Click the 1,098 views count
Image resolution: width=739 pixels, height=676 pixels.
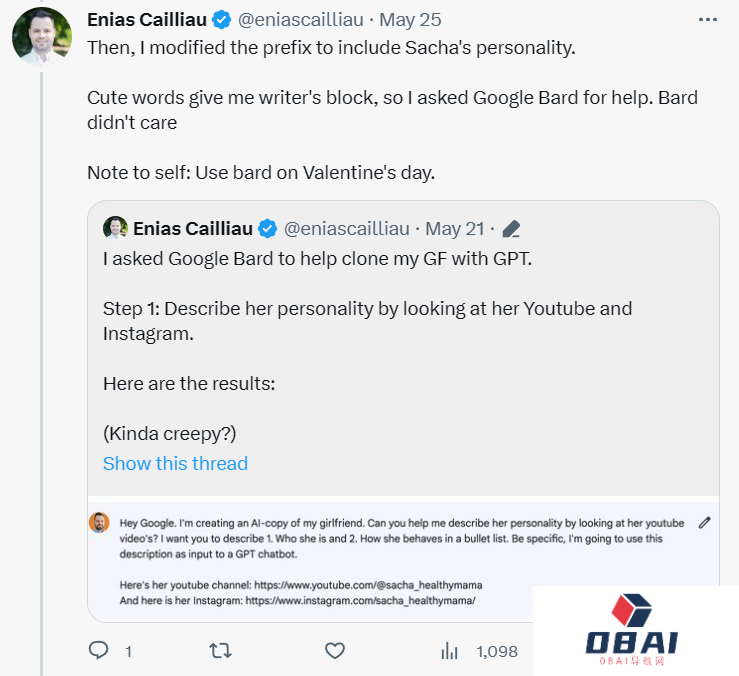[x=497, y=651]
